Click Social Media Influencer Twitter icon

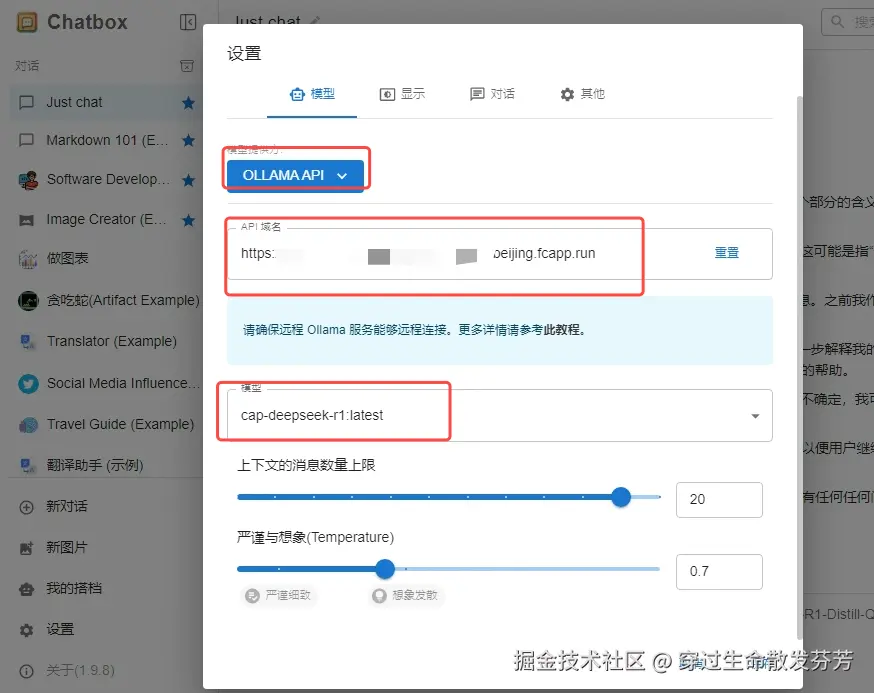coord(28,384)
